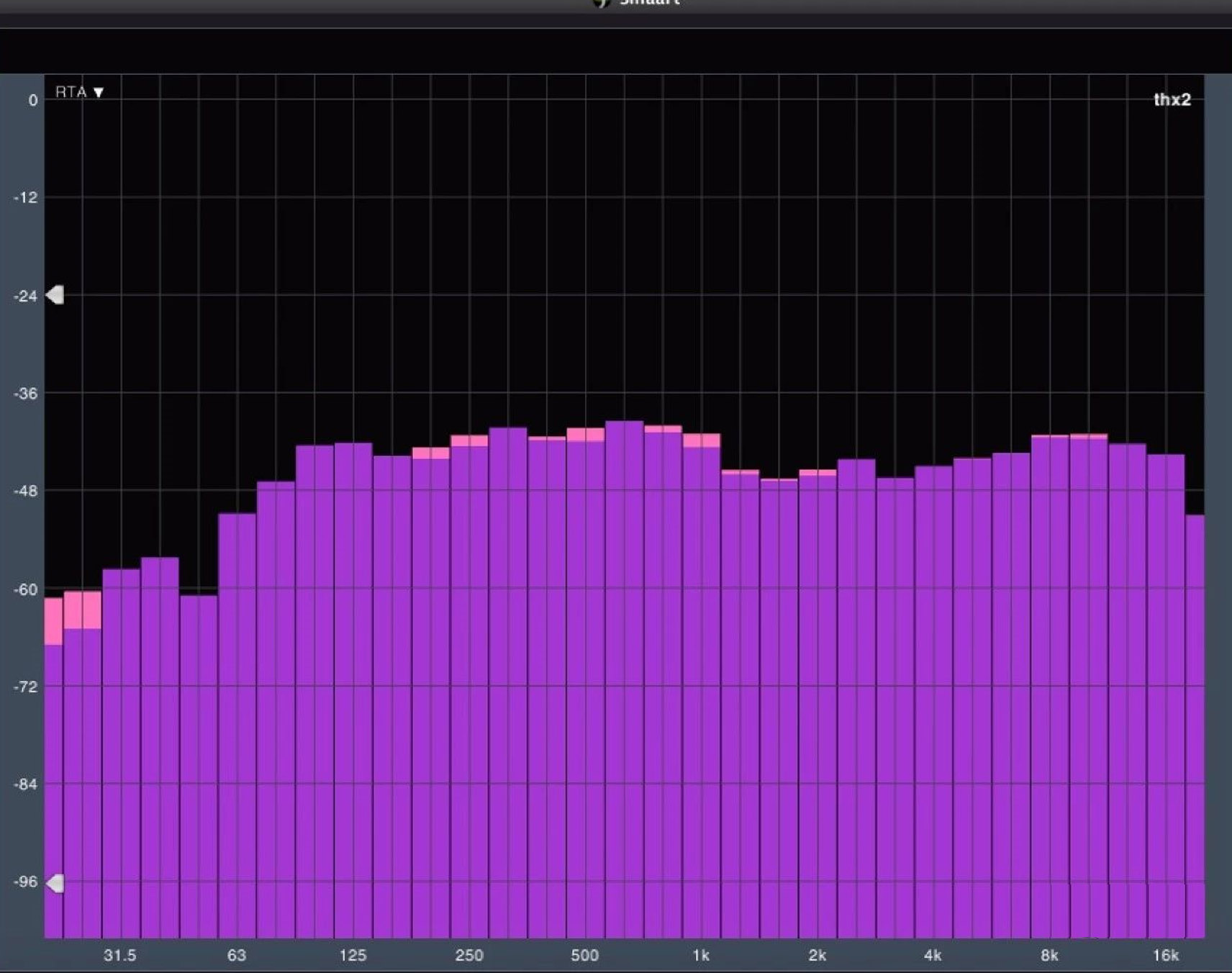This screenshot has height=973, width=1232.
Task: Click the 2k frequency label
Action: 817,955
